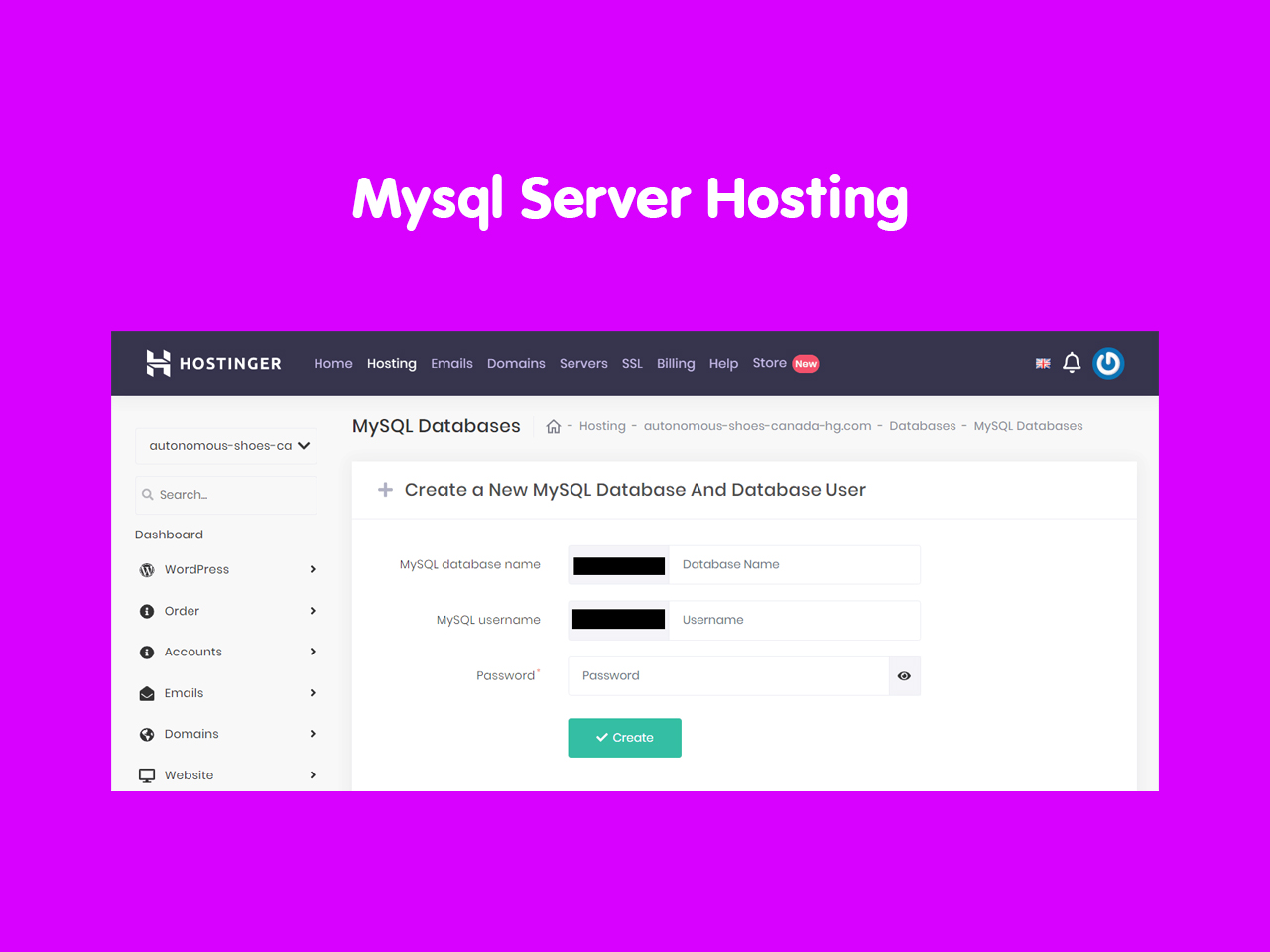This screenshot has width=1270, height=952.
Task: Expand the Domains sidebar chevron
Action: tap(313, 734)
